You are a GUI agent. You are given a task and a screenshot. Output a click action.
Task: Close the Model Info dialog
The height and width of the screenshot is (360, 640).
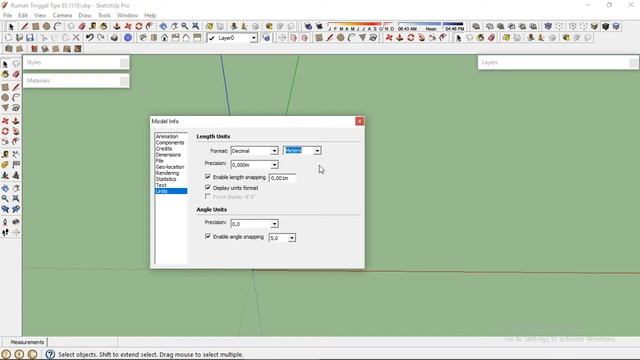coord(360,121)
